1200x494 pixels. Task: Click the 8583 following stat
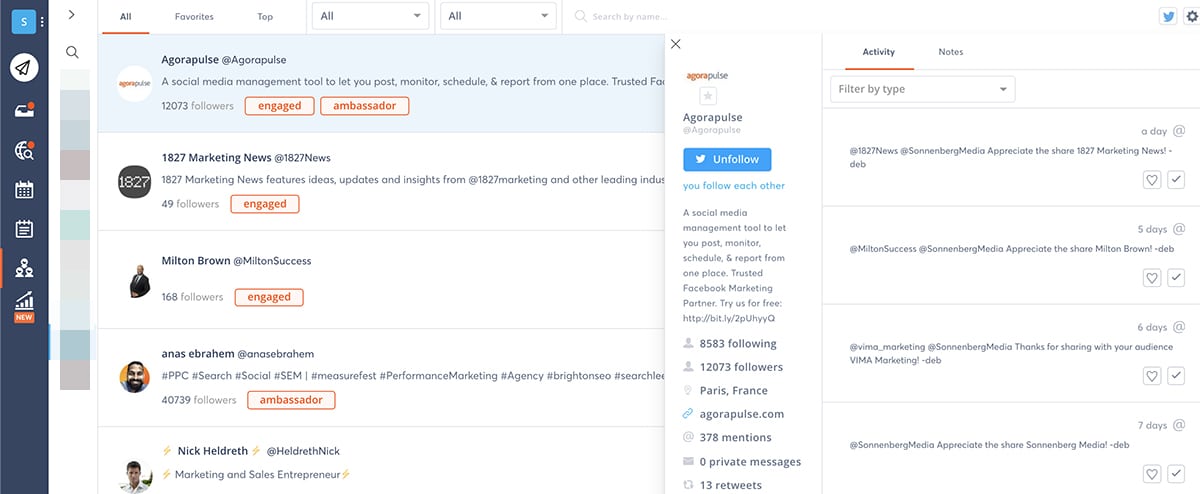[738, 343]
